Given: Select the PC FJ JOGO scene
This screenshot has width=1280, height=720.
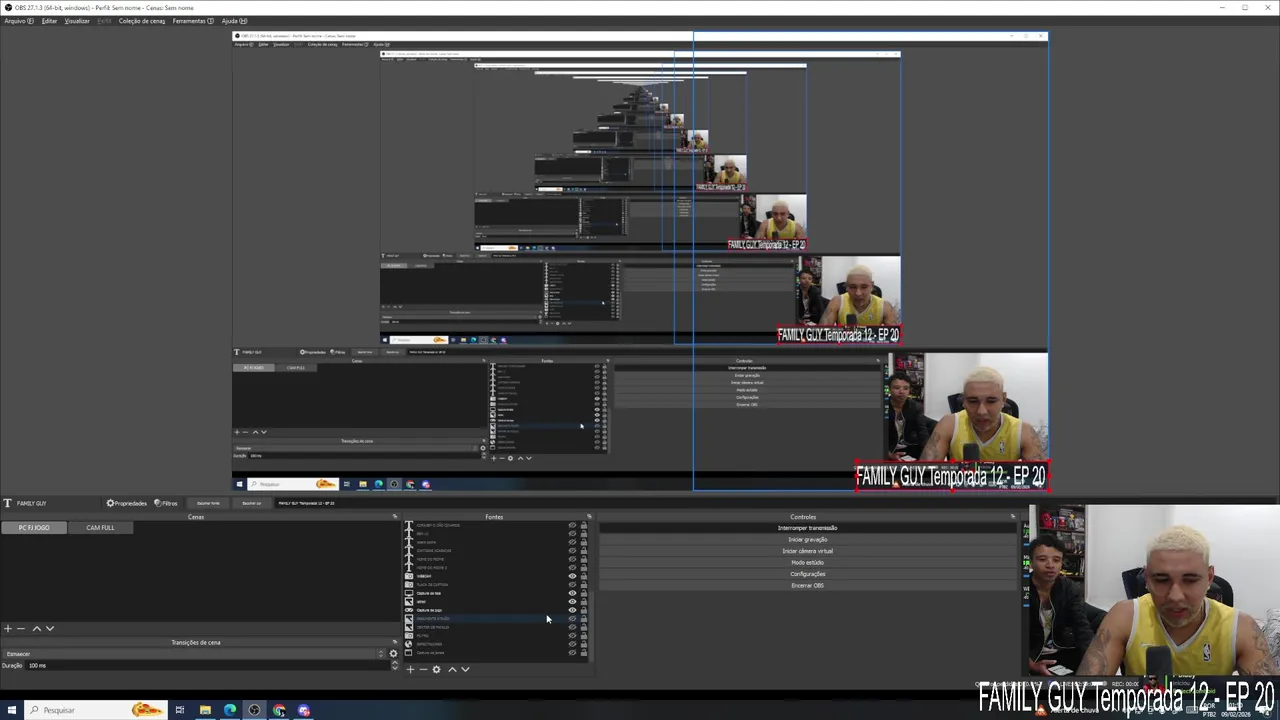Looking at the screenshot, I should (x=34, y=527).
